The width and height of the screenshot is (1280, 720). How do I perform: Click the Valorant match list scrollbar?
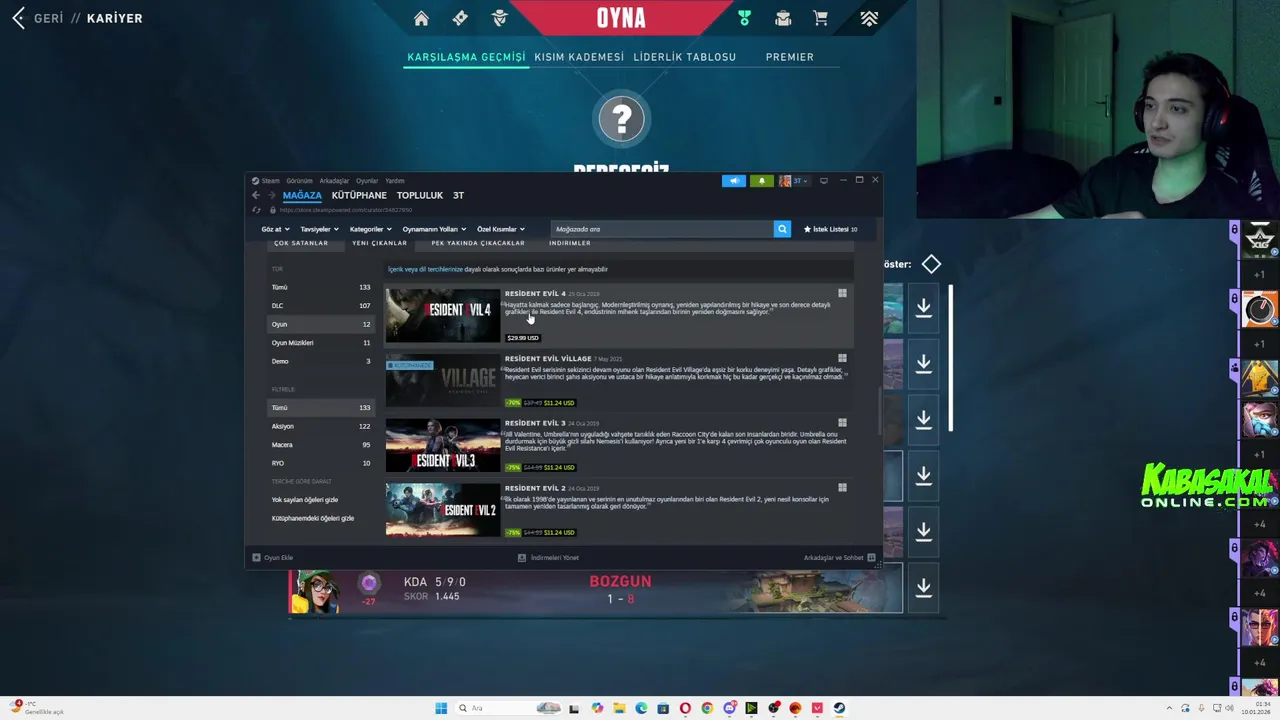click(950, 358)
